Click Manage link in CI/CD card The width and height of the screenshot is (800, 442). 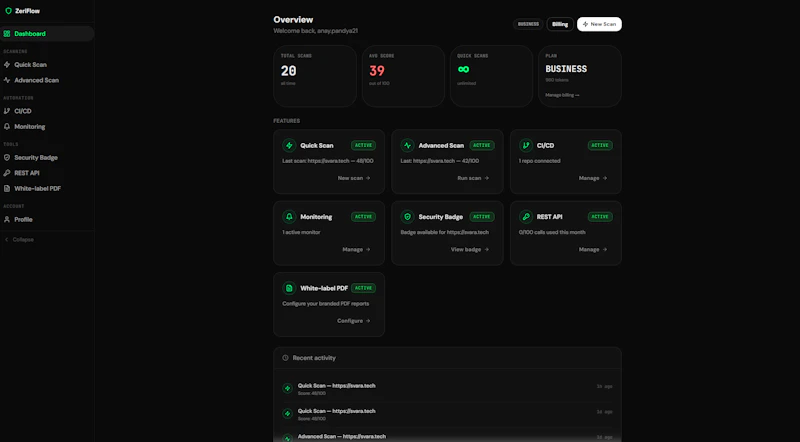pyautogui.click(x=593, y=178)
